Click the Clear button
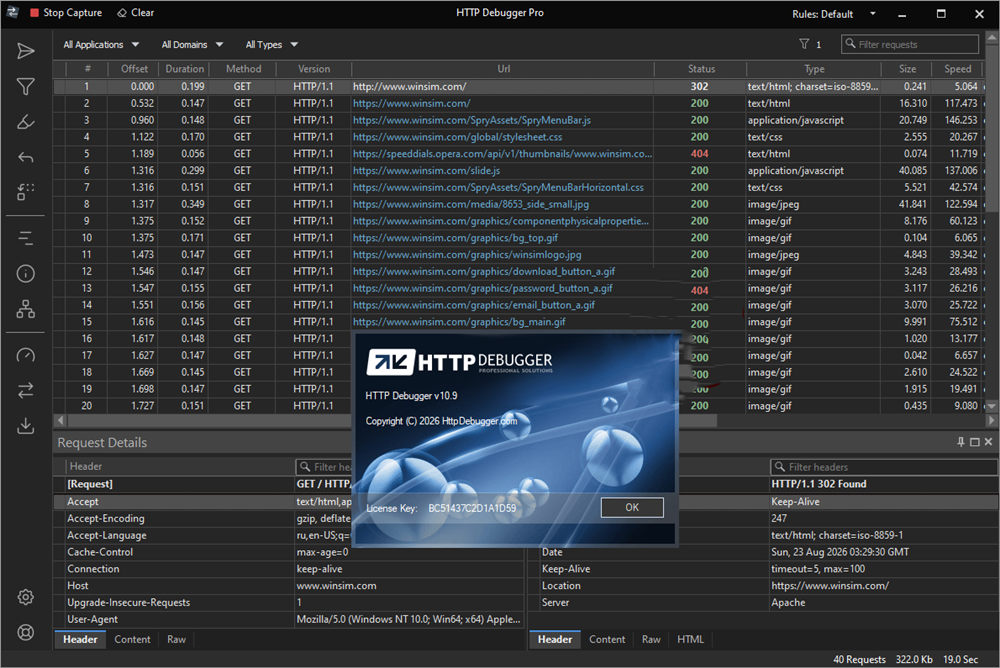The height and width of the screenshot is (668, 1000). point(135,13)
